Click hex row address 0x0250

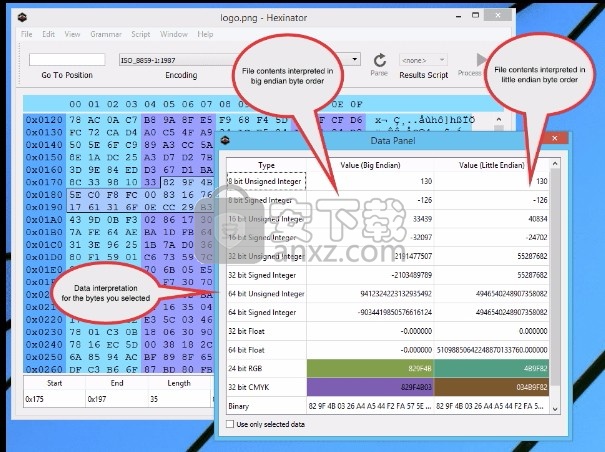pos(44,357)
